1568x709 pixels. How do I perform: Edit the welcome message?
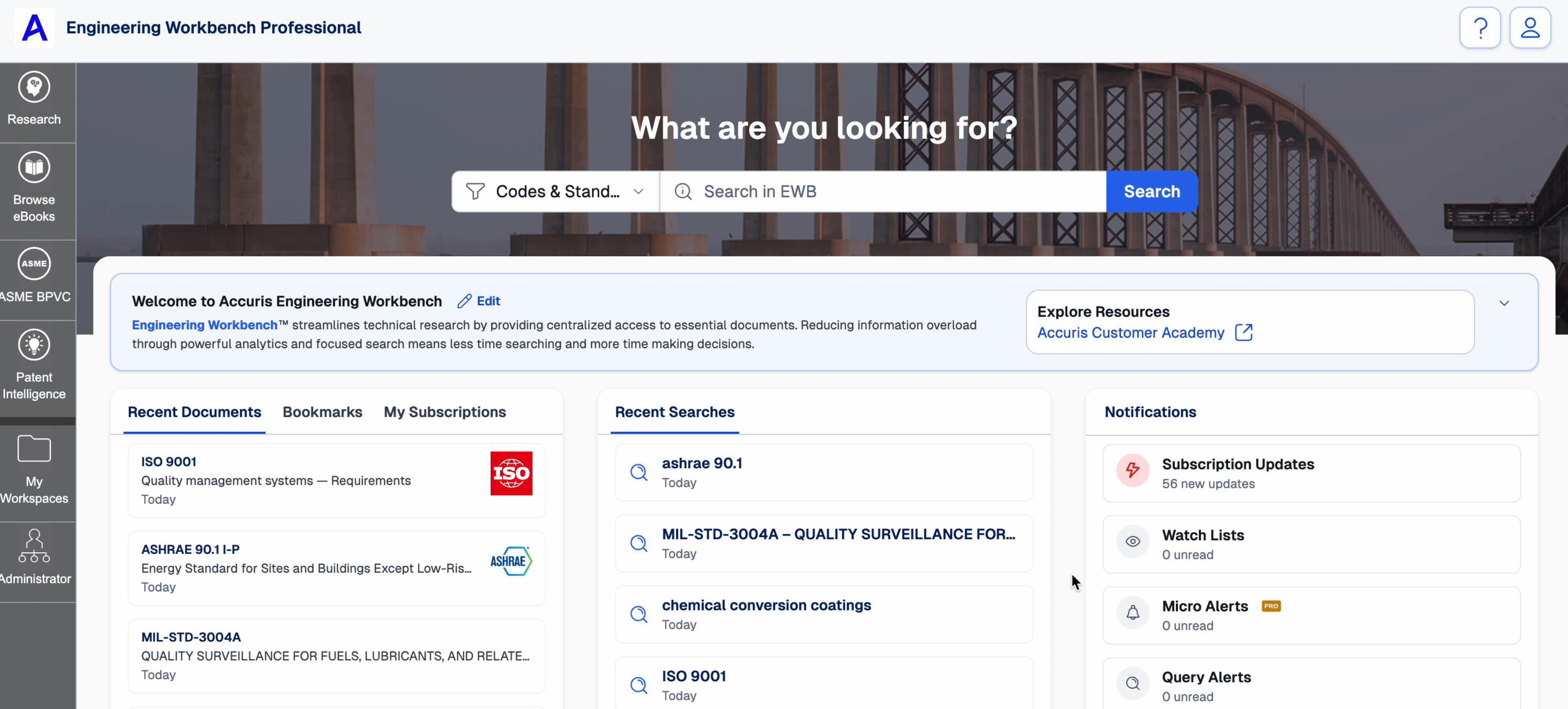click(479, 301)
